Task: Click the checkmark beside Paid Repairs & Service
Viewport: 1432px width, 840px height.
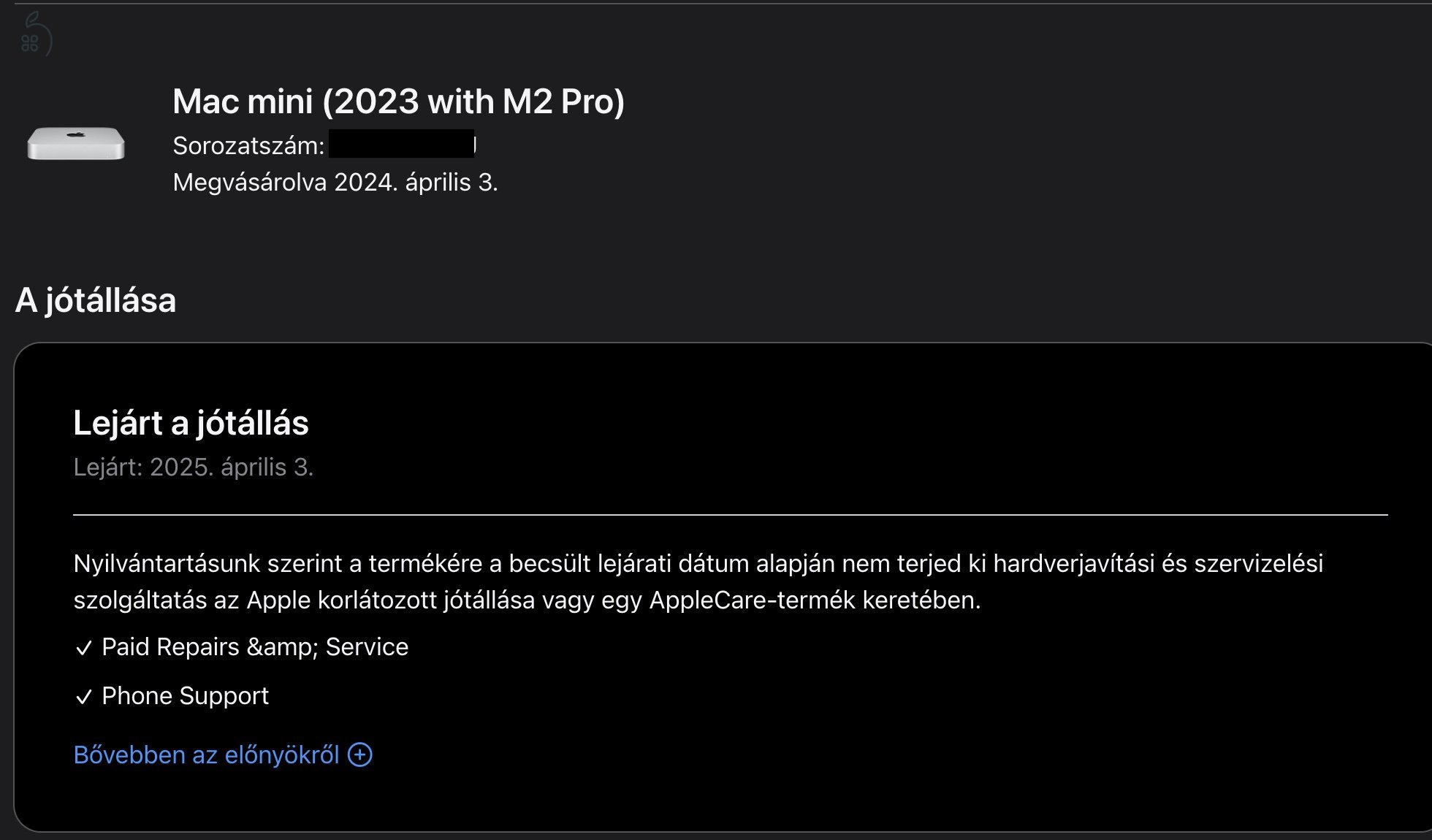Action: 83,646
